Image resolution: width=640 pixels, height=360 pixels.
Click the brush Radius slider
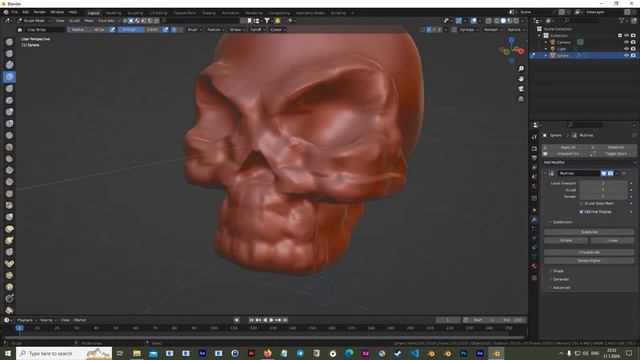(87, 30)
